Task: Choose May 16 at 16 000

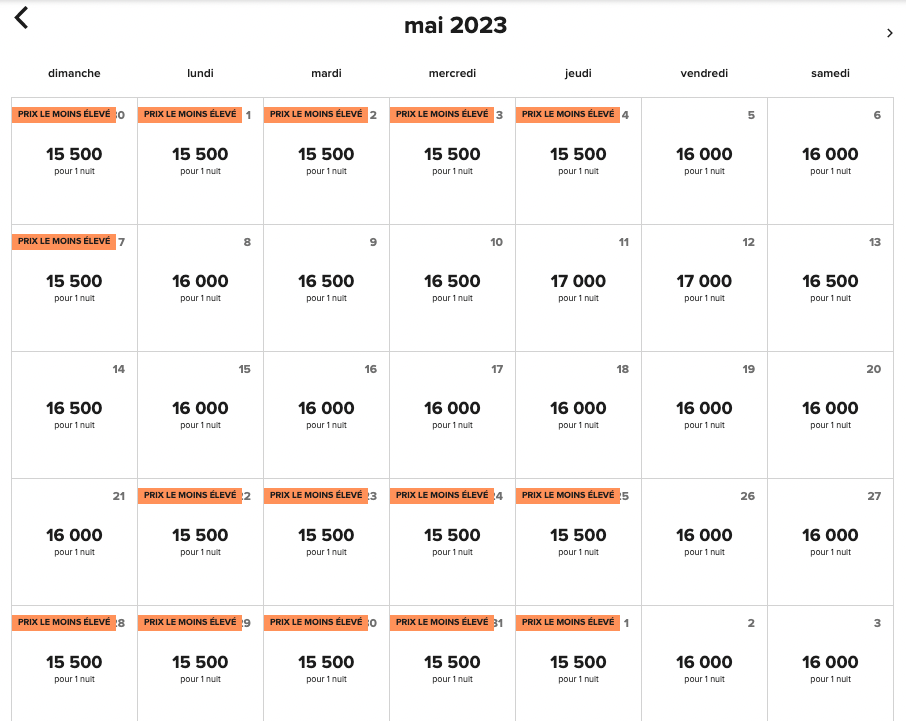Action: pos(326,414)
